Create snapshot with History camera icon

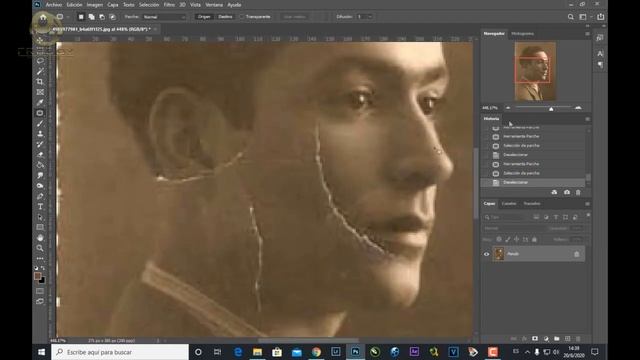(x=567, y=192)
